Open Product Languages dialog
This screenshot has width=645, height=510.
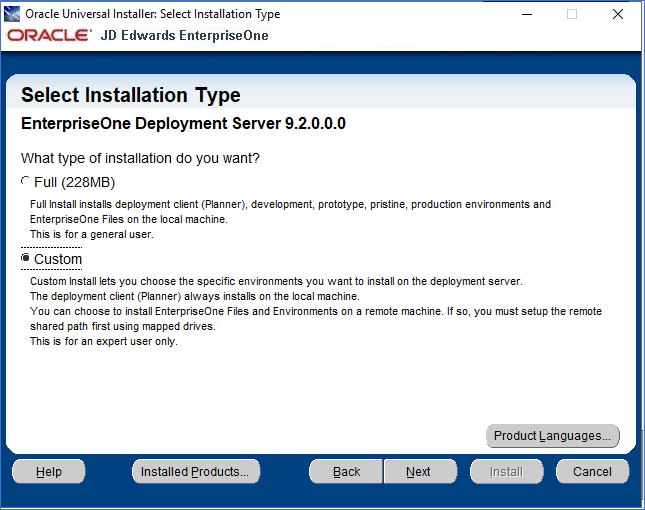(x=552, y=436)
